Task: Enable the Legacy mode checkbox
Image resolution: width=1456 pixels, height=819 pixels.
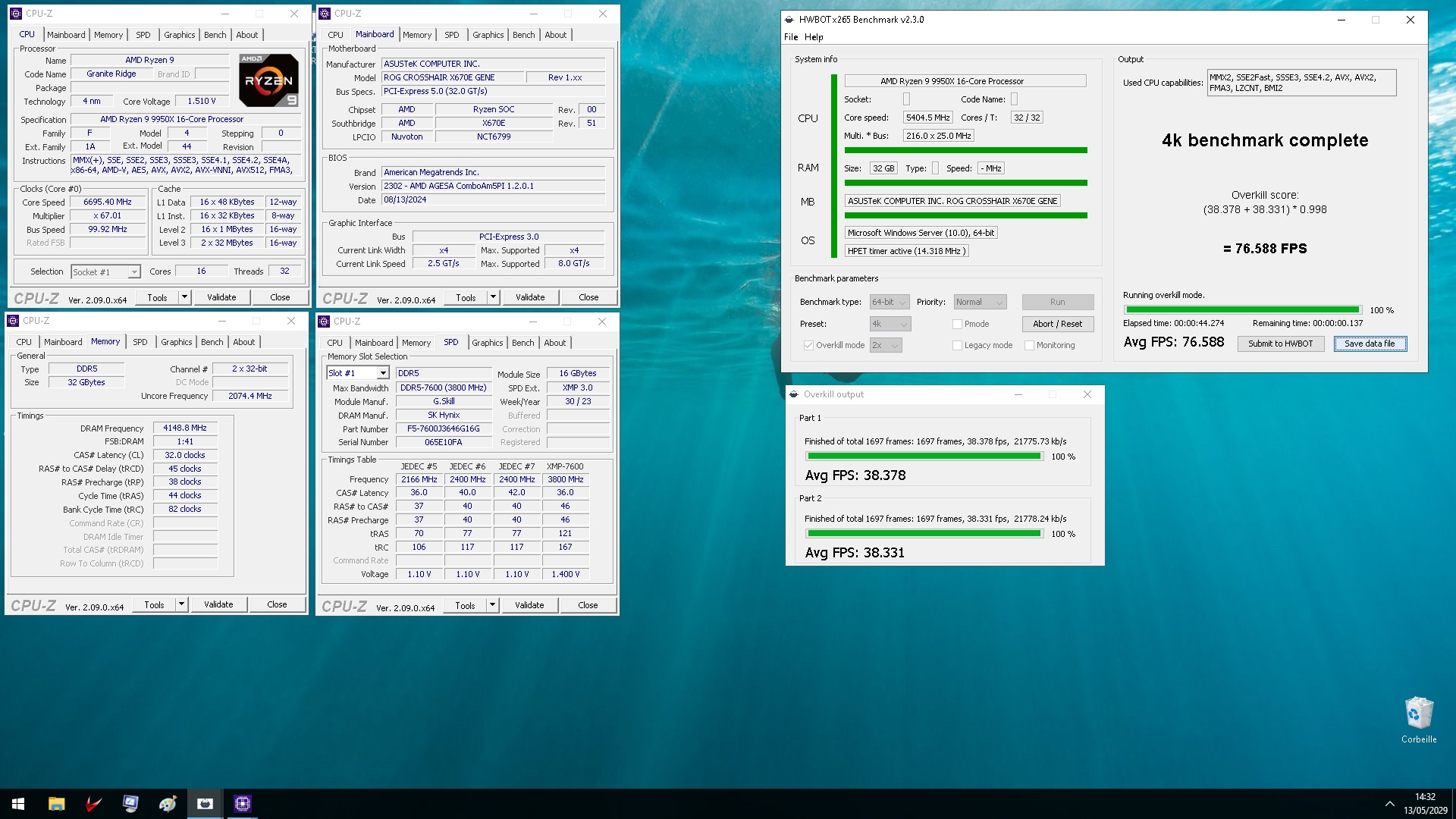Action: 957,345
